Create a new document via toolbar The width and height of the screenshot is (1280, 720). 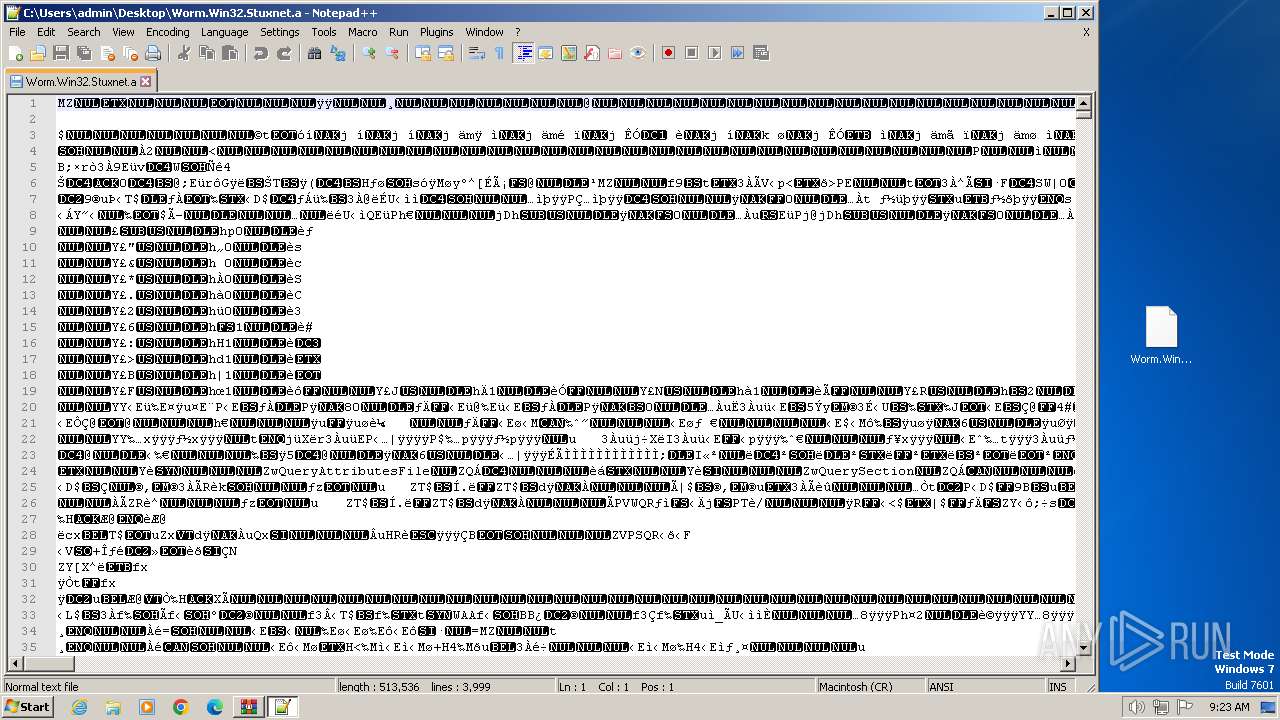click(x=16, y=53)
